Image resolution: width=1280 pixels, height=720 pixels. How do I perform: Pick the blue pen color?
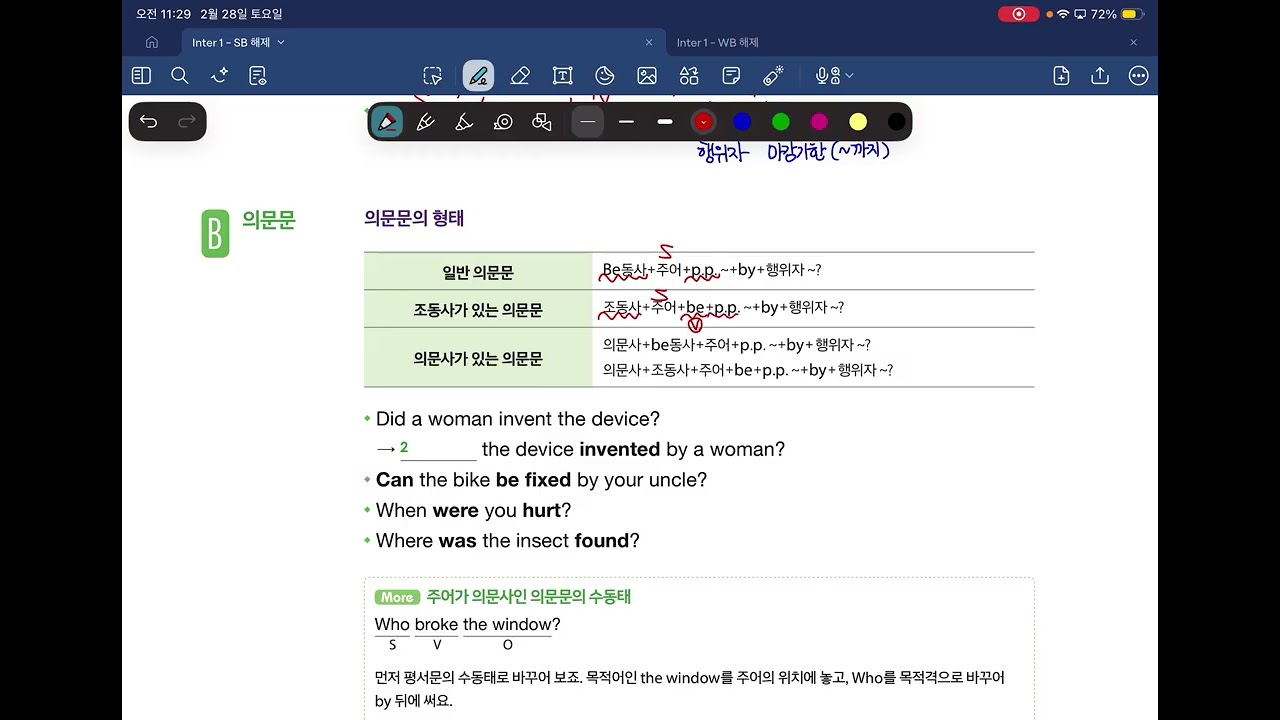point(742,122)
